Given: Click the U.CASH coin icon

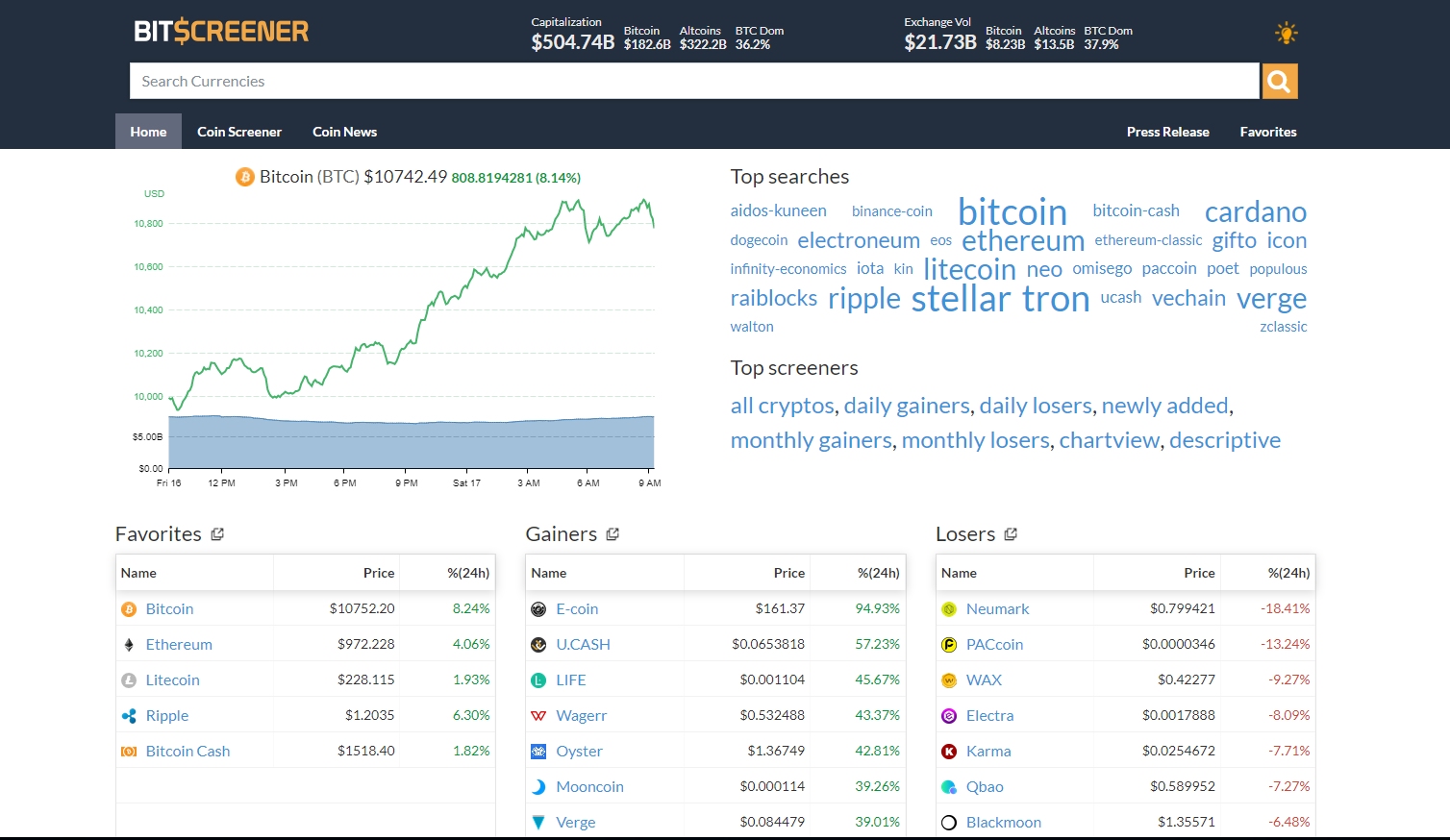Looking at the screenshot, I should tap(538, 645).
